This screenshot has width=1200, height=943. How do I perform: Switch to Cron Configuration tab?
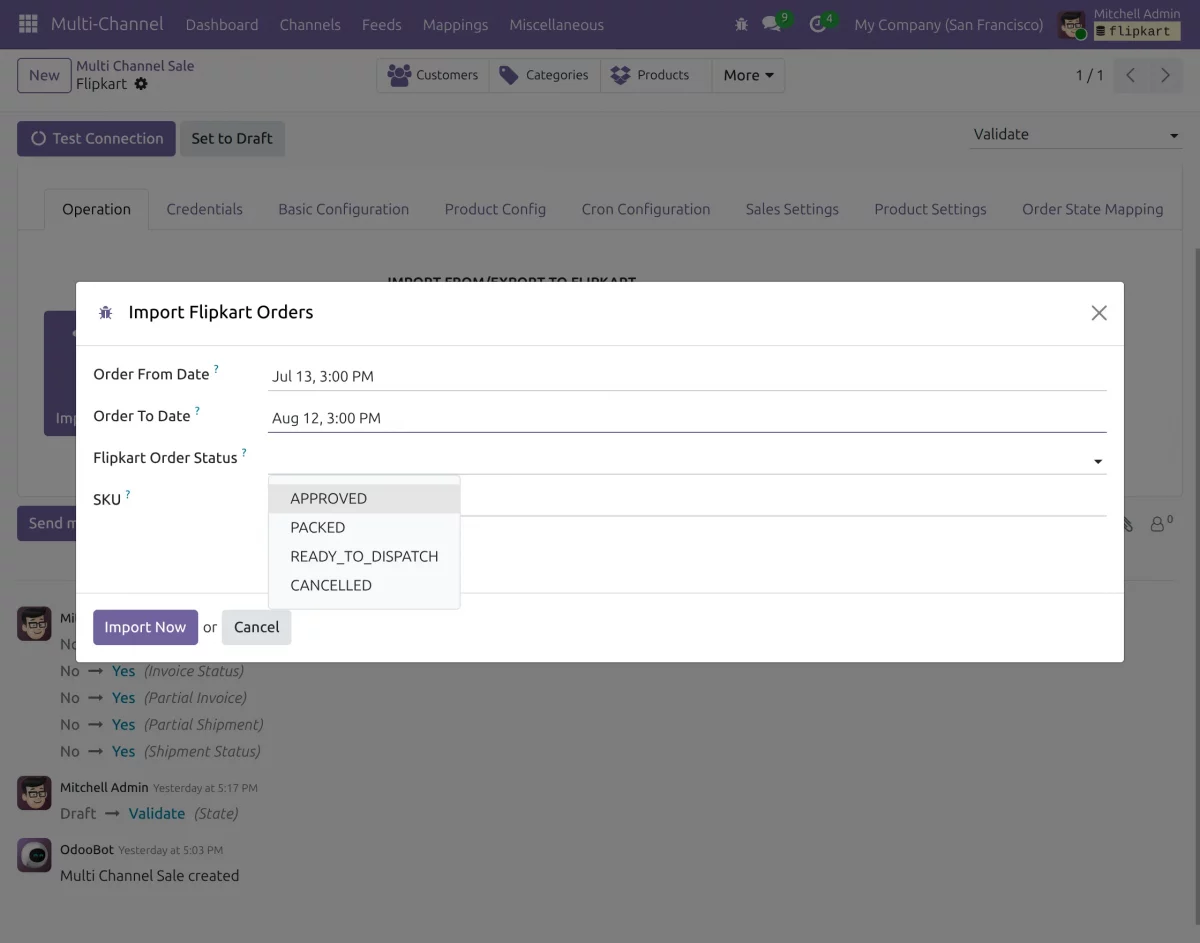[645, 209]
